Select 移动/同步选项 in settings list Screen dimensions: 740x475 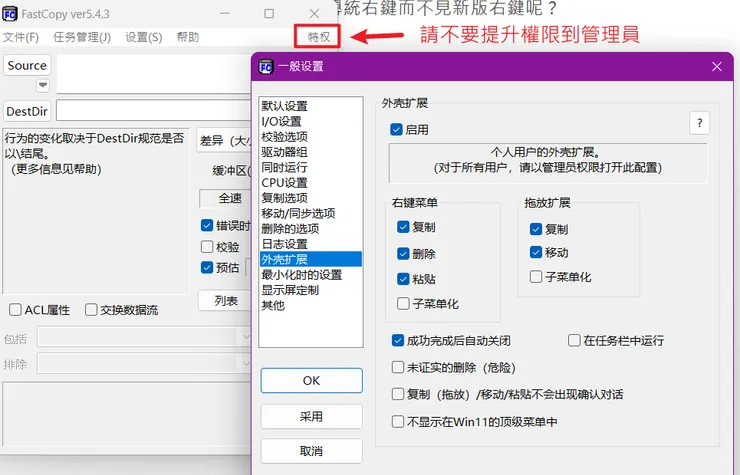pyautogui.click(x=311, y=213)
